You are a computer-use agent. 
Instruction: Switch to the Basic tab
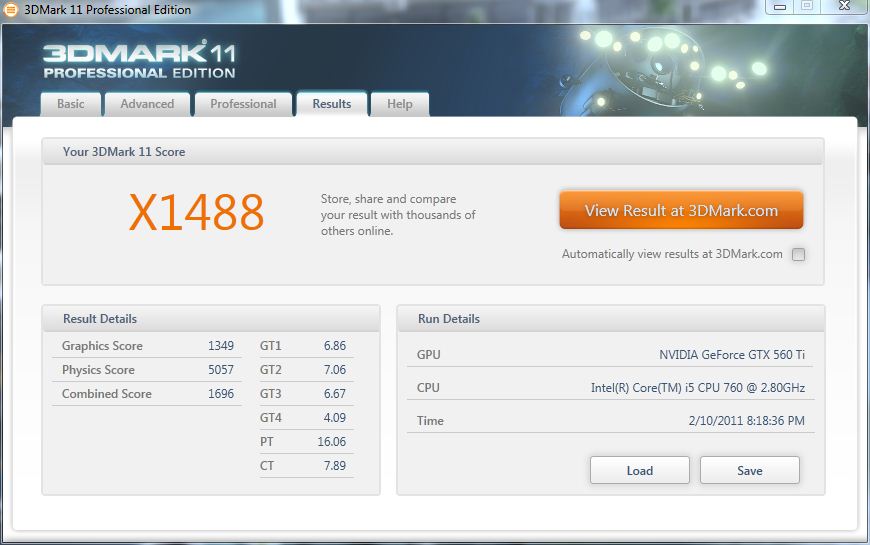click(x=71, y=104)
